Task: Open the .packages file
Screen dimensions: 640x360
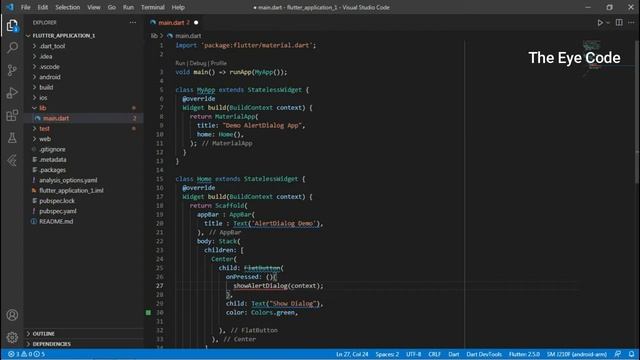Action: point(52,170)
